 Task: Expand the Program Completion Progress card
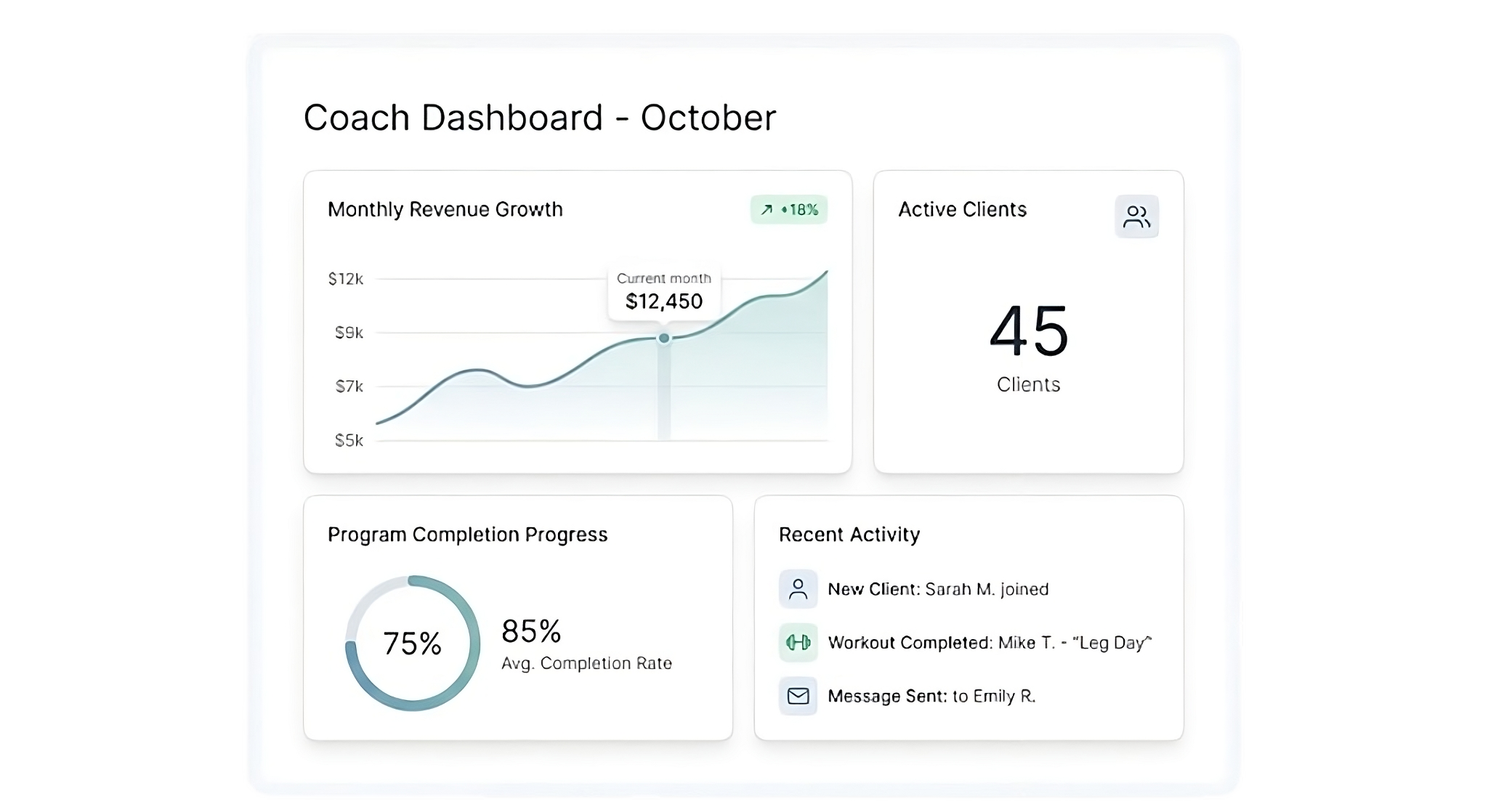point(517,616)
